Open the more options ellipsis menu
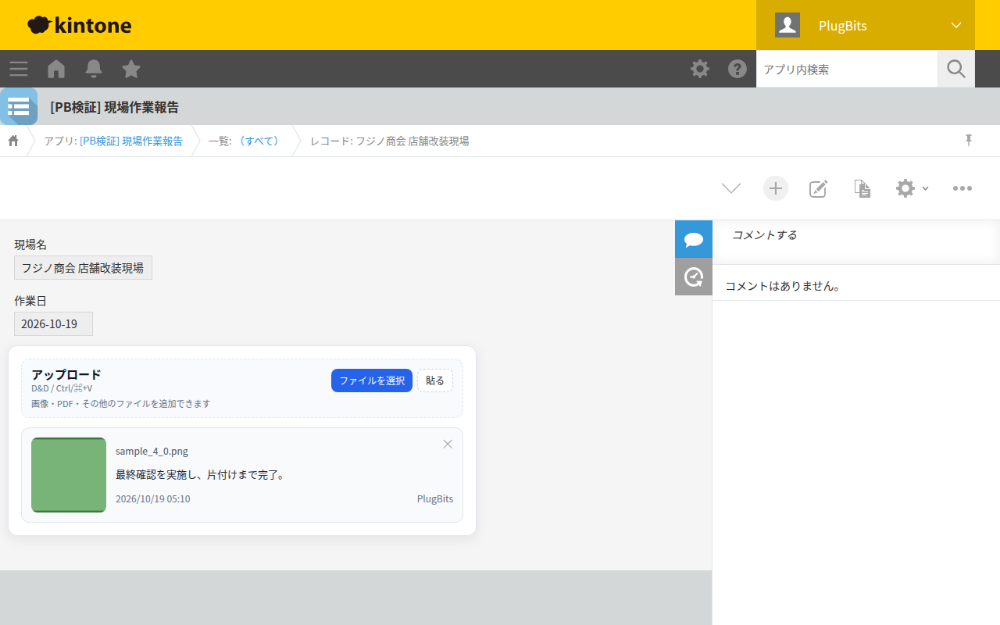1000x625 pixels. point(962,188)
